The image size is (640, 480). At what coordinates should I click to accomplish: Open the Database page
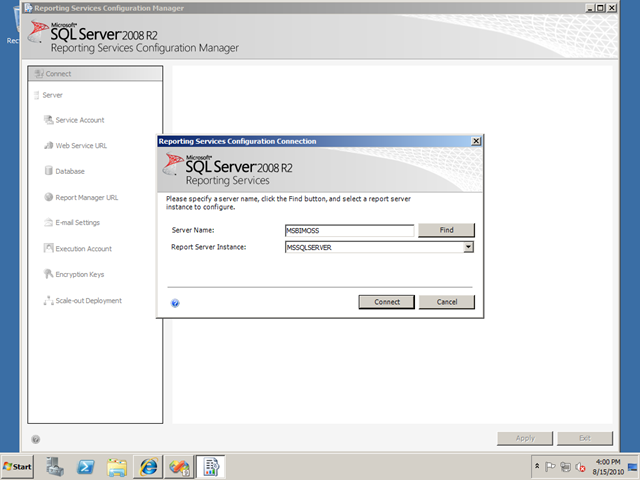pyautogui.click(x=70, y=171)
